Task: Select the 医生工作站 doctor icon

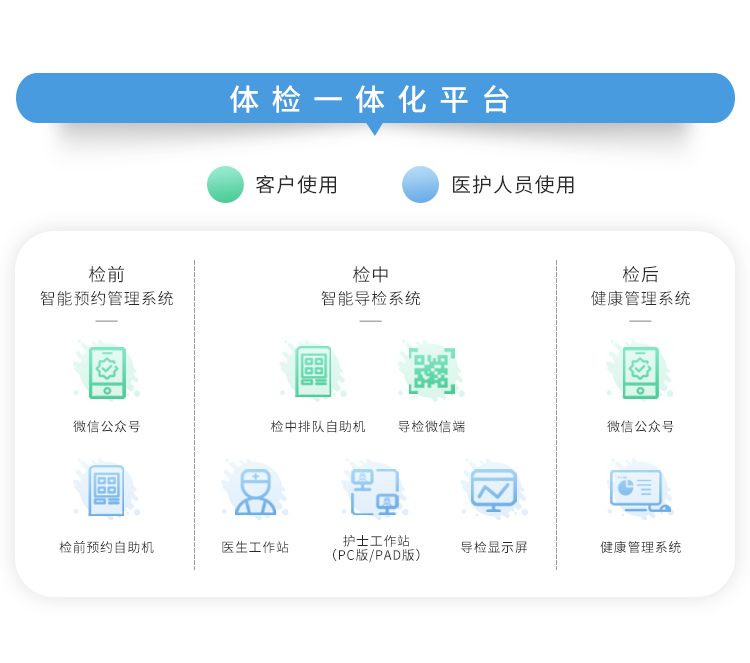Action: click(255, 491)
